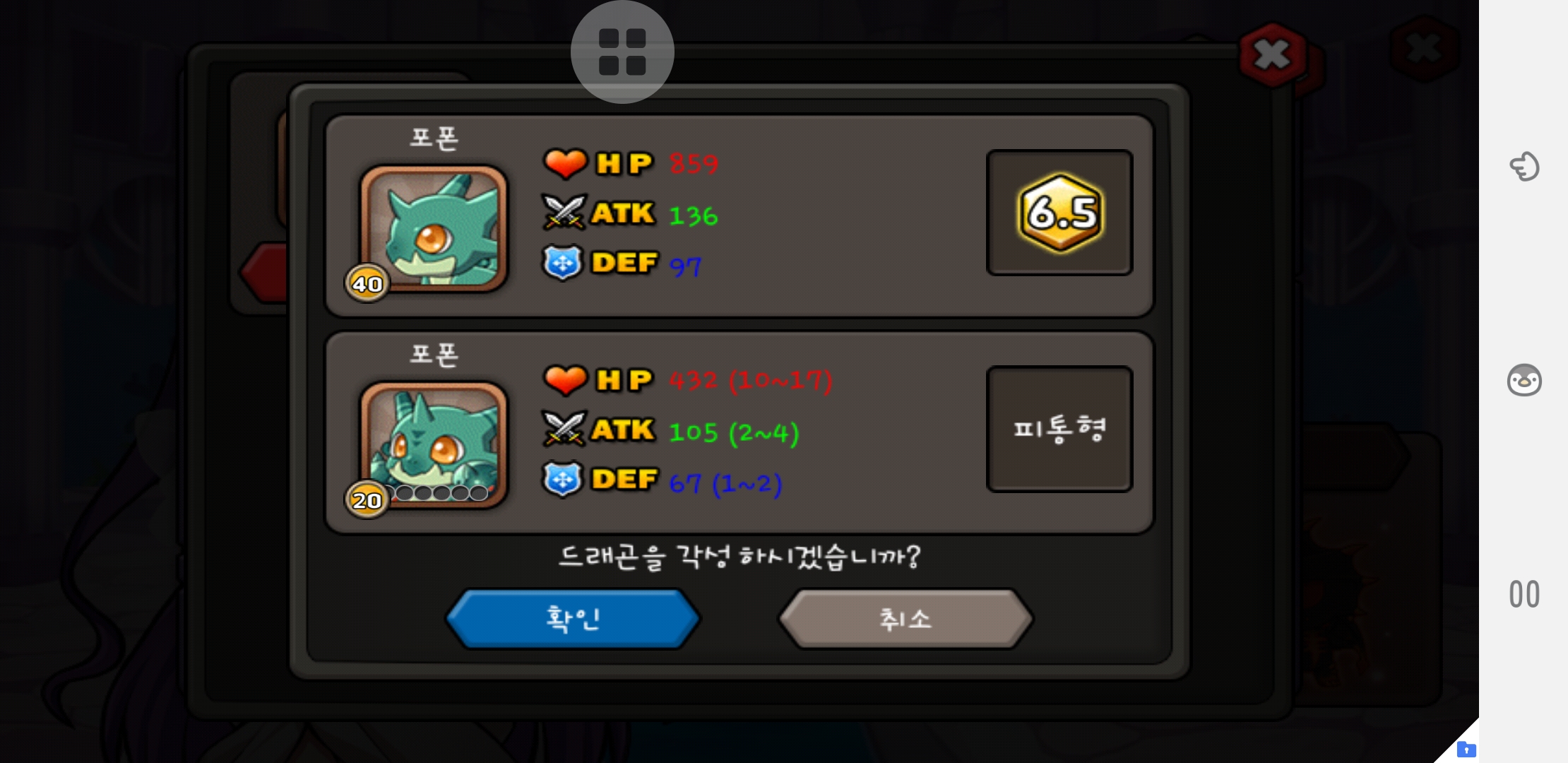Image resolution: width=1568 pixels, height=763 pixels.
Task: Confirm awakening with the blue 확인 button
Action: (573, 619)
